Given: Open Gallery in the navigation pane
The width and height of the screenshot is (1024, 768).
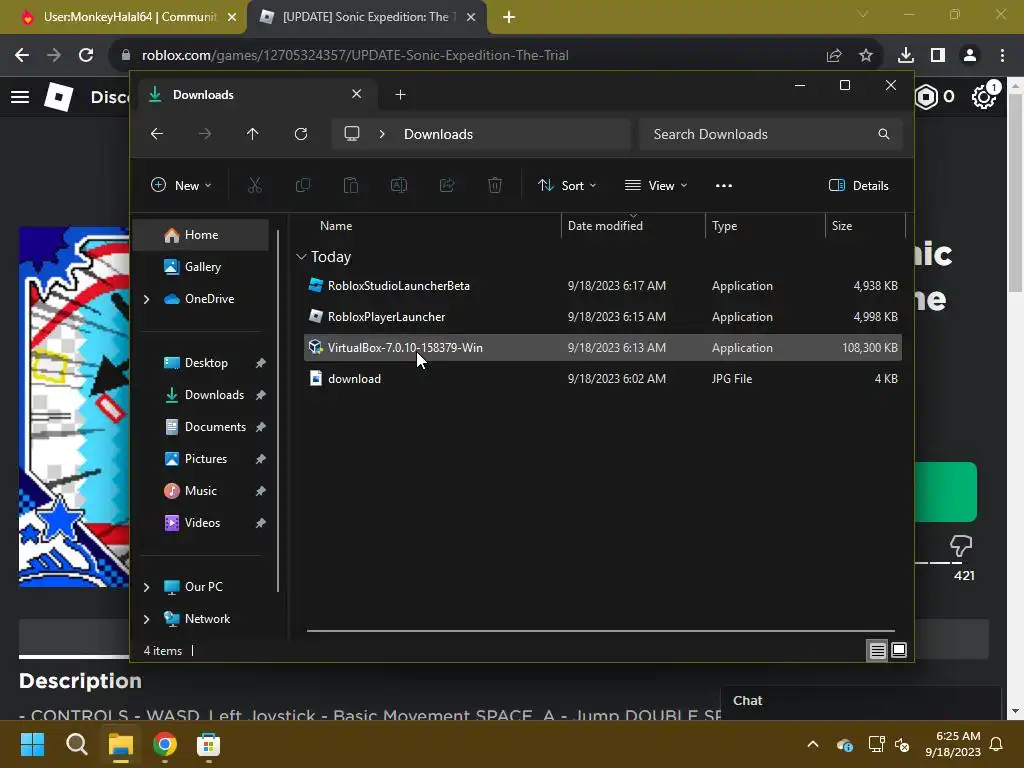Looking at the screenshot, I should [x=202, y=267].
